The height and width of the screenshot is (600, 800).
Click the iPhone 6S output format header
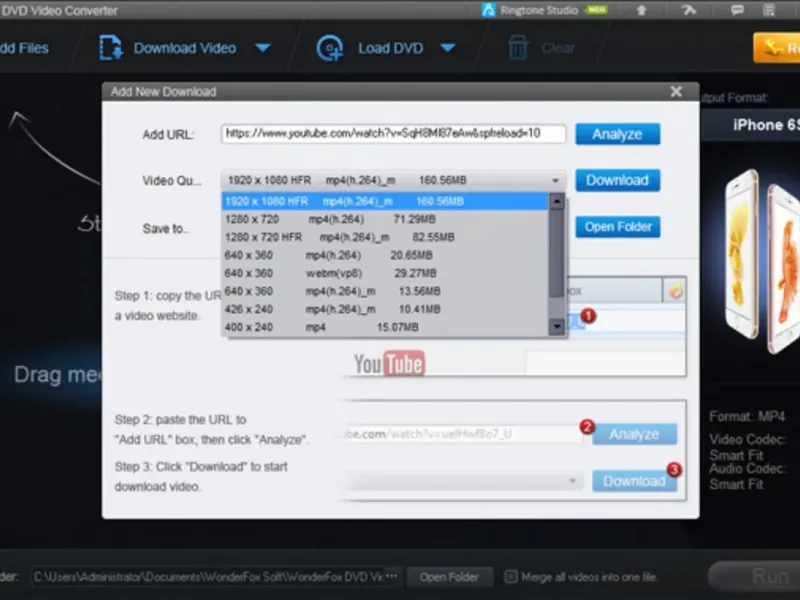(x=750, y=125)
